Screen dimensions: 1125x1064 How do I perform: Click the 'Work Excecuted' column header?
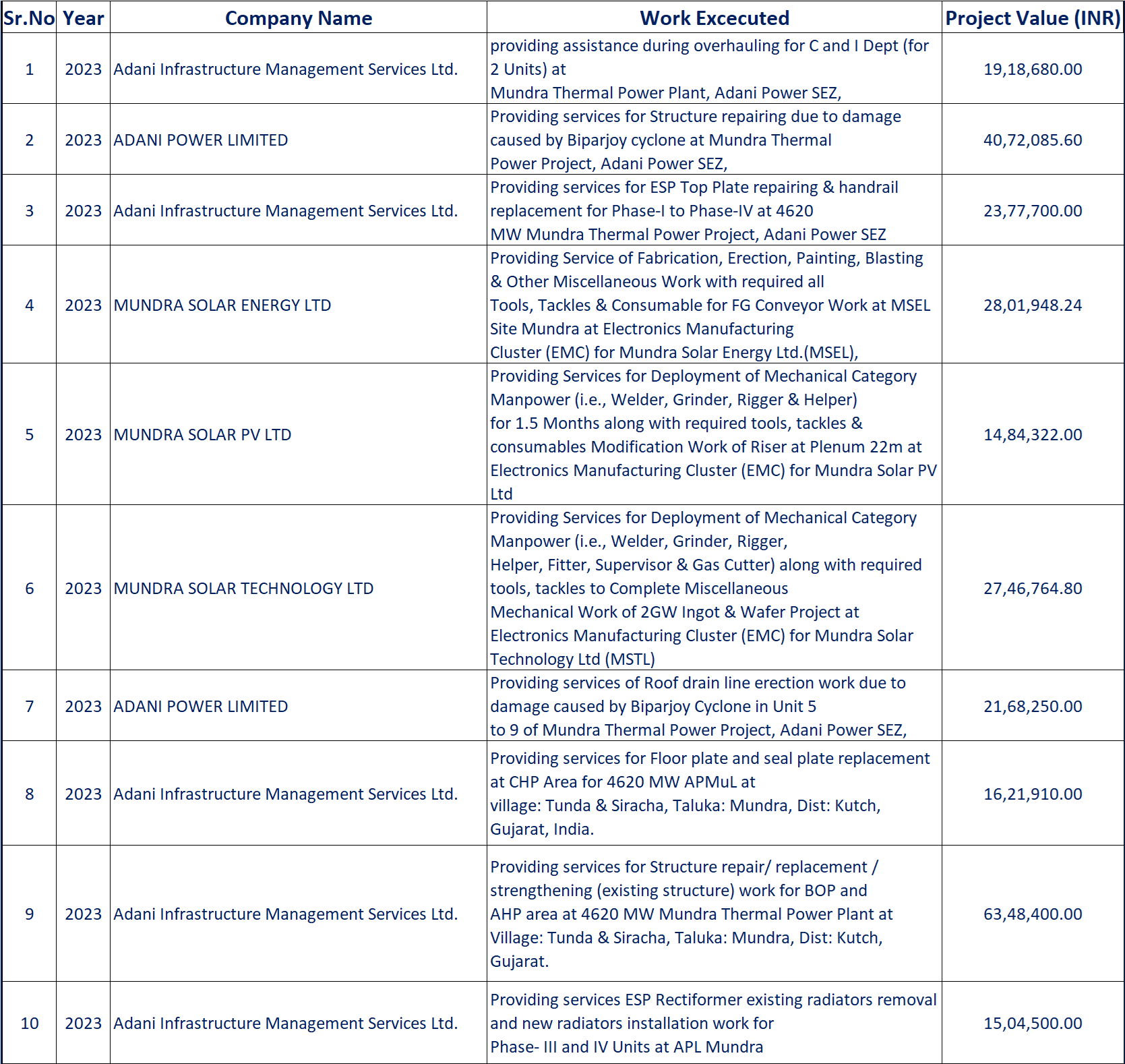pyautogui.click(x=714, y=18)
